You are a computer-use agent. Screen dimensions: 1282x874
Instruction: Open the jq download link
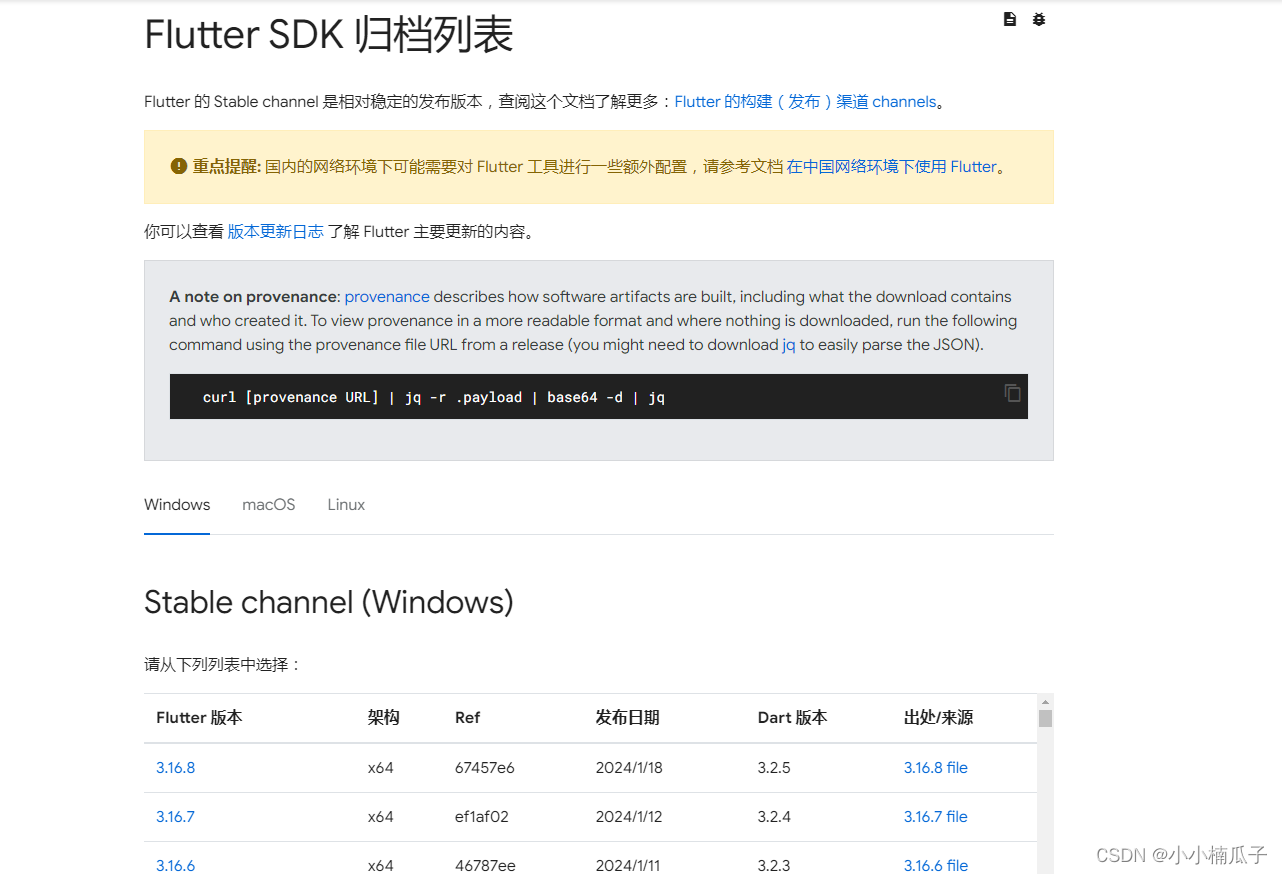click(x=788, y=345)
